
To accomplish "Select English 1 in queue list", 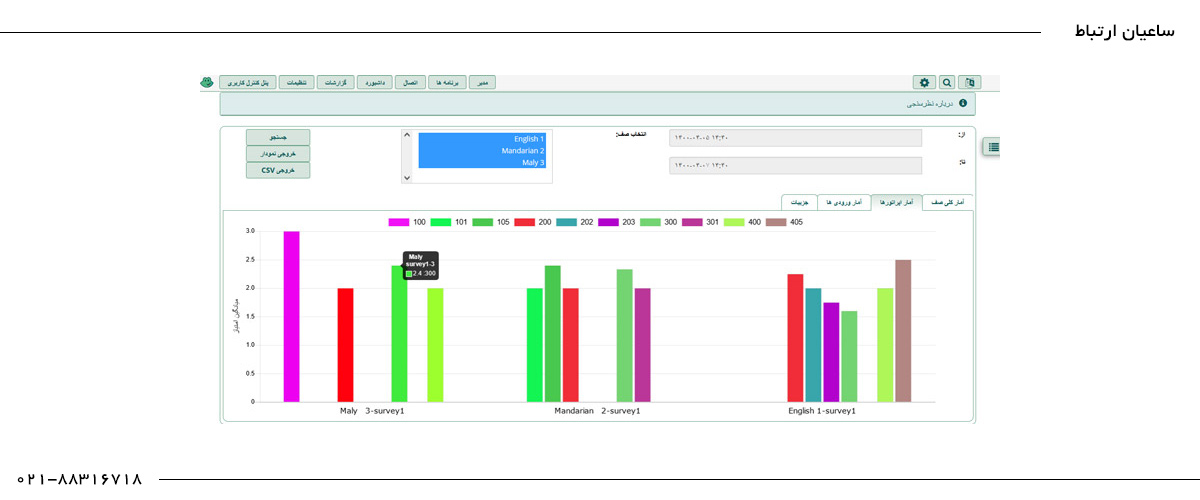I will click(x=482, y=139).
